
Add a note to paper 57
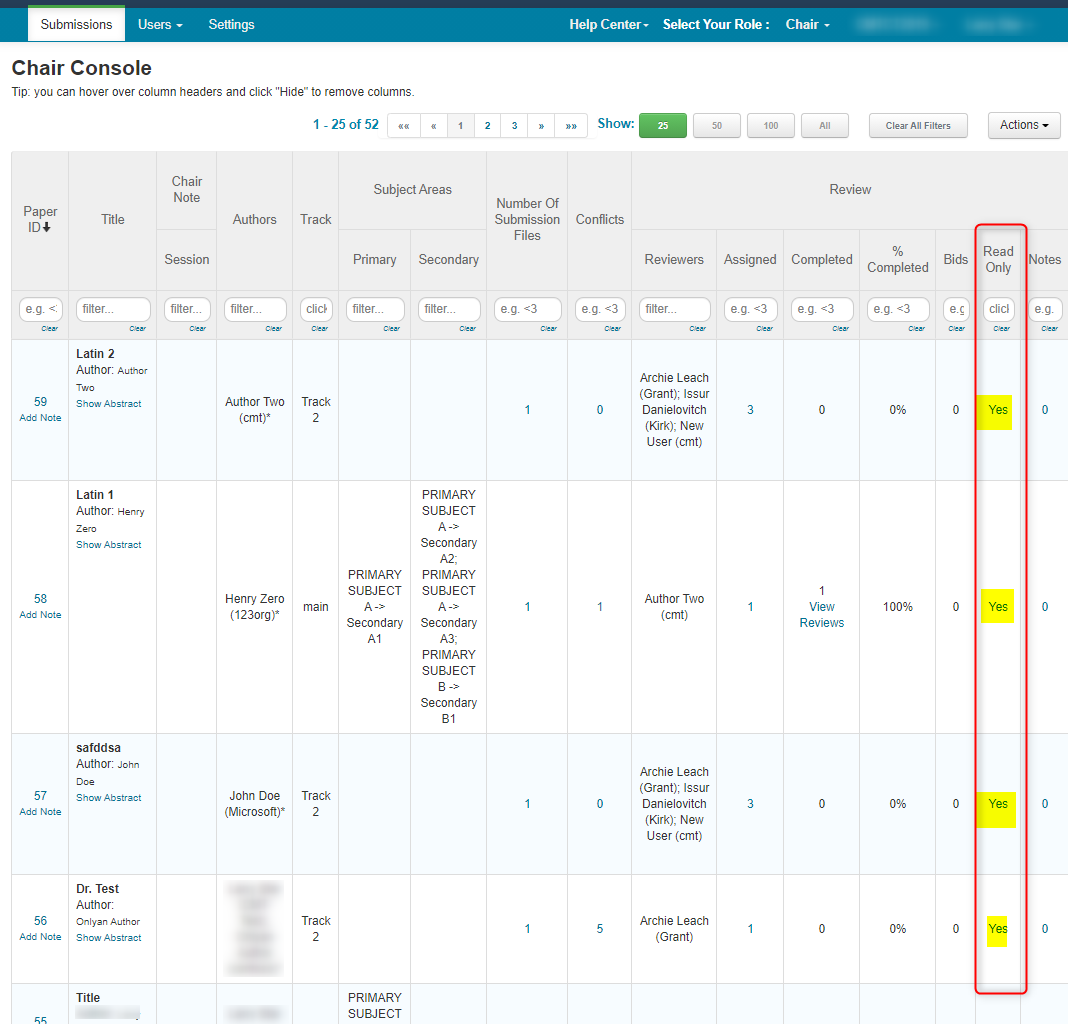(x=40, y=812)
